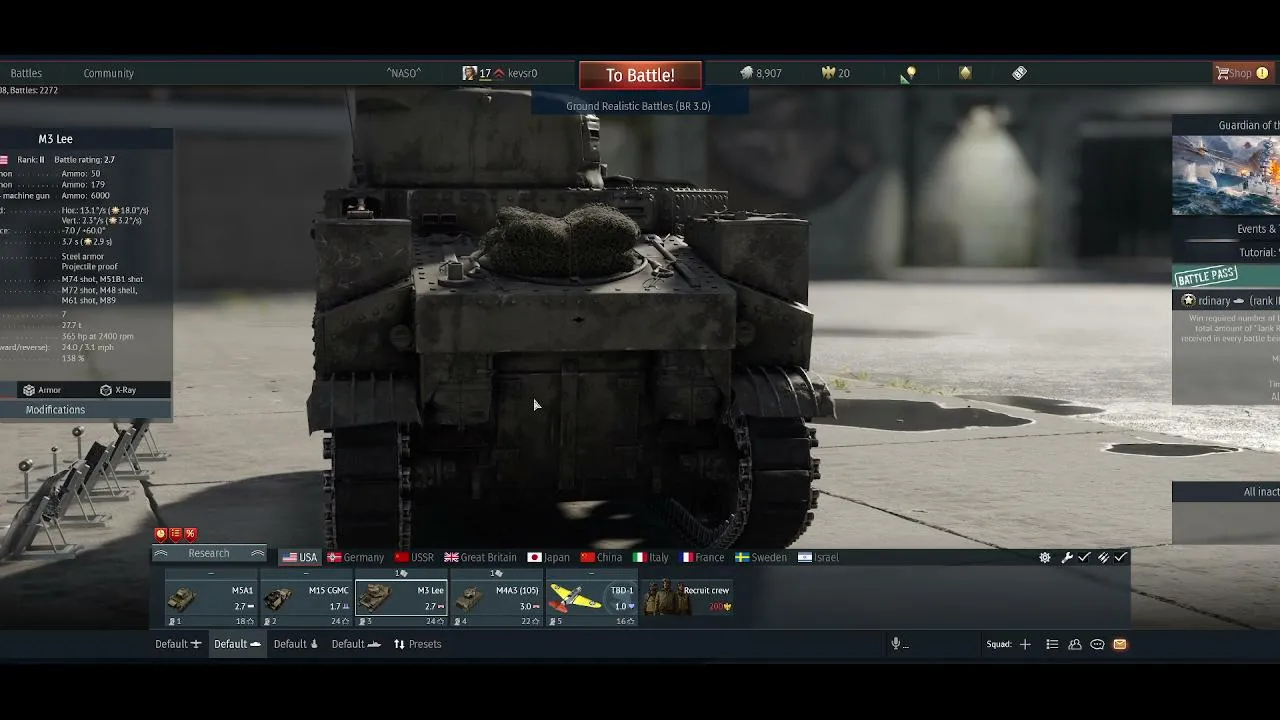Click the gold warbond icon in top bar
Image resolution: width=1280 pixels, height=720 pixels.
point(965,73)
